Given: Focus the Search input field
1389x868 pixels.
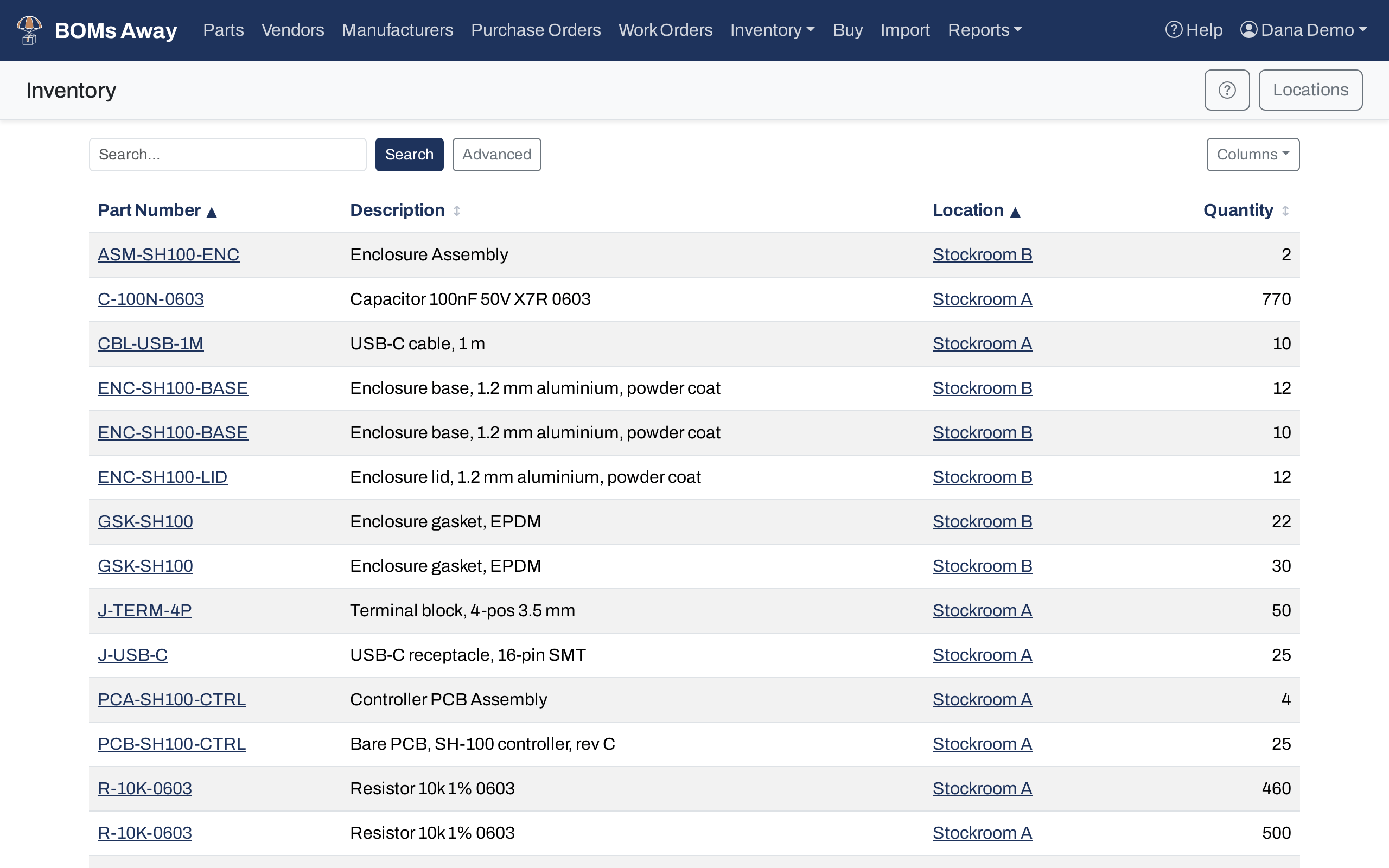Looking at the screenshot, I should [x=227, y=155].
